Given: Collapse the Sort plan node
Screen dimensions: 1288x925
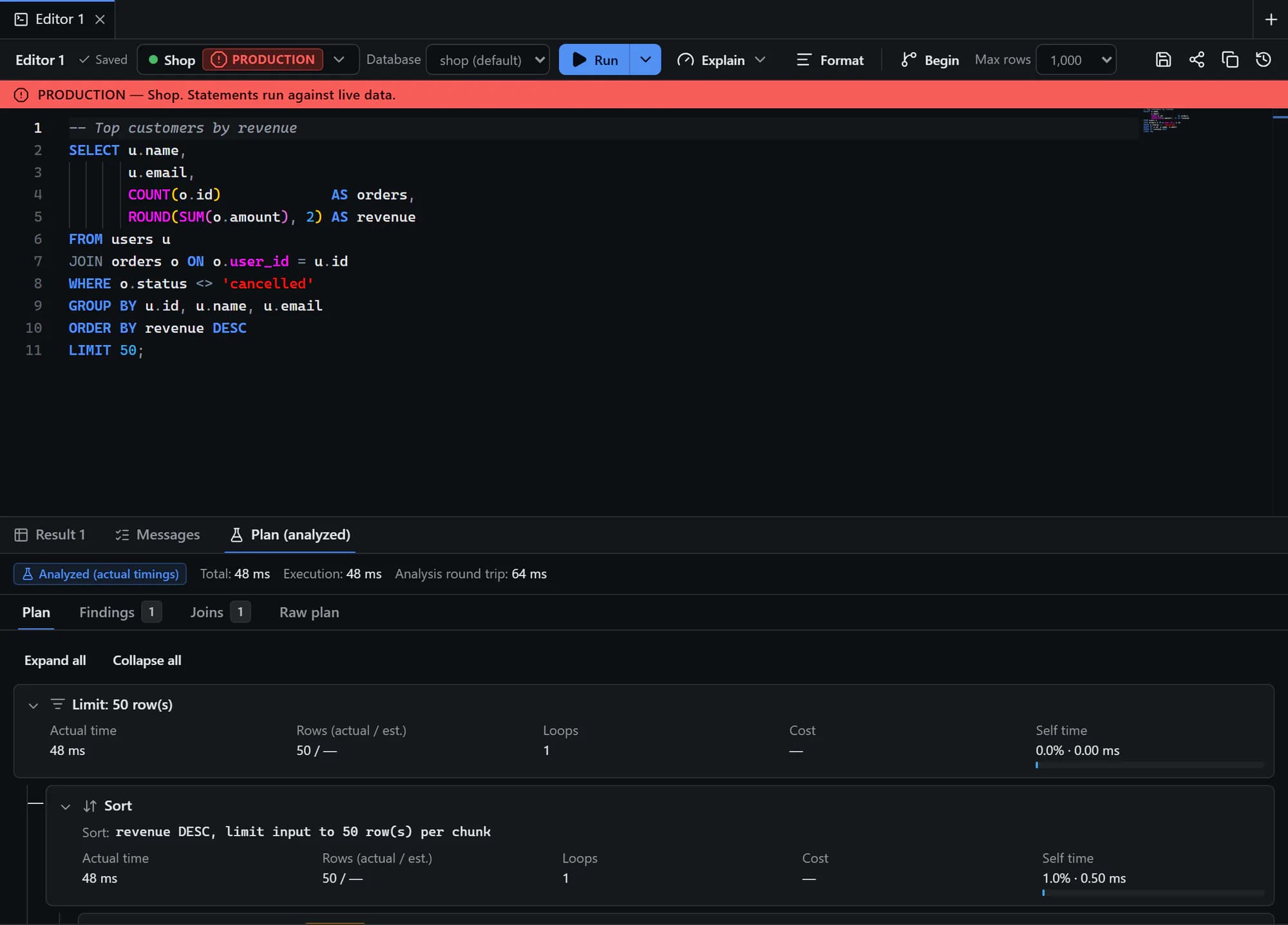Looking at the screenshot, I should [66, 807].
